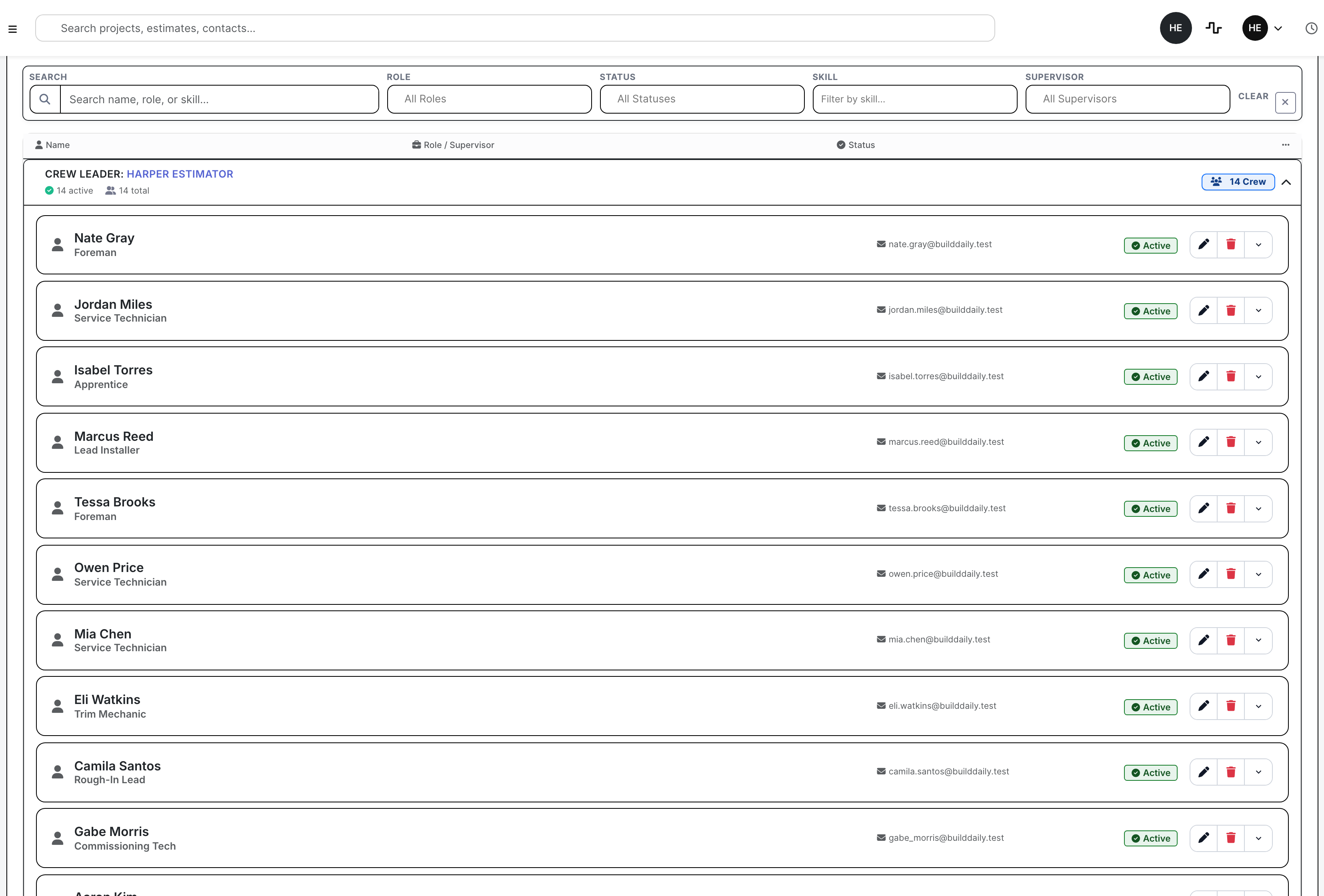Edit Eli Watkins with pencil icon
The height and width of the screenshot is (896, 1324).
point(1203,706)
